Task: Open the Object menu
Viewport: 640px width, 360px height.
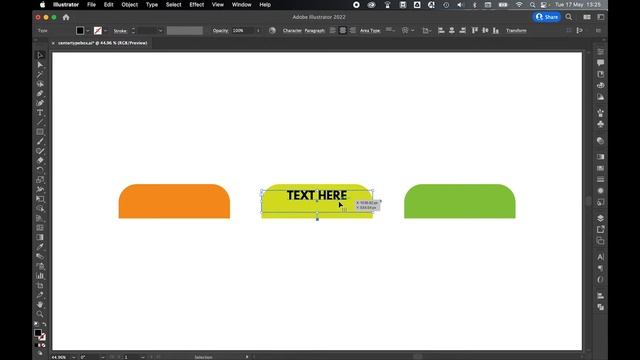Action: click(129, 5)
